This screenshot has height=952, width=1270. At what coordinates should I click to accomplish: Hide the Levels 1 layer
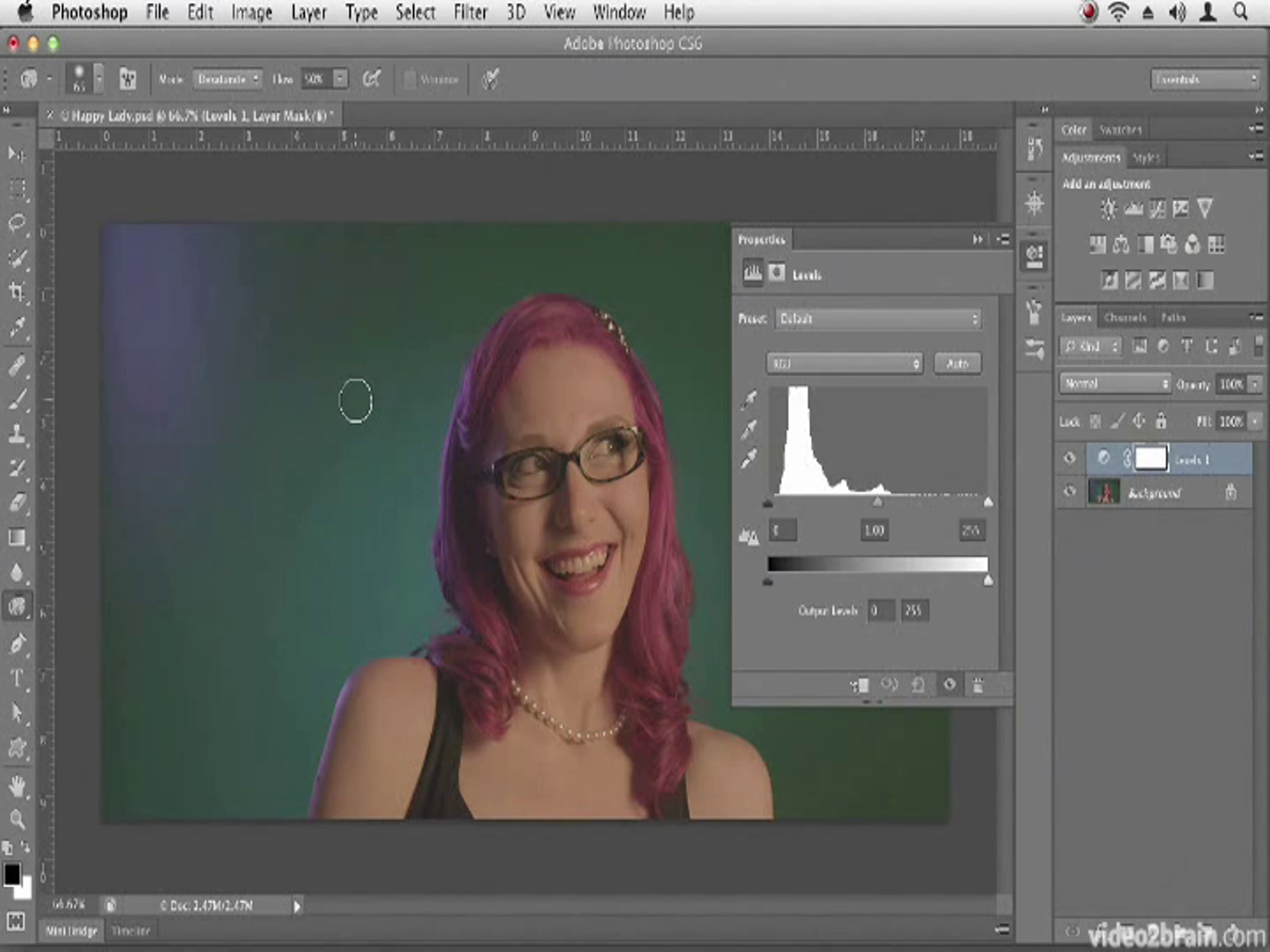pos(1069,458)
